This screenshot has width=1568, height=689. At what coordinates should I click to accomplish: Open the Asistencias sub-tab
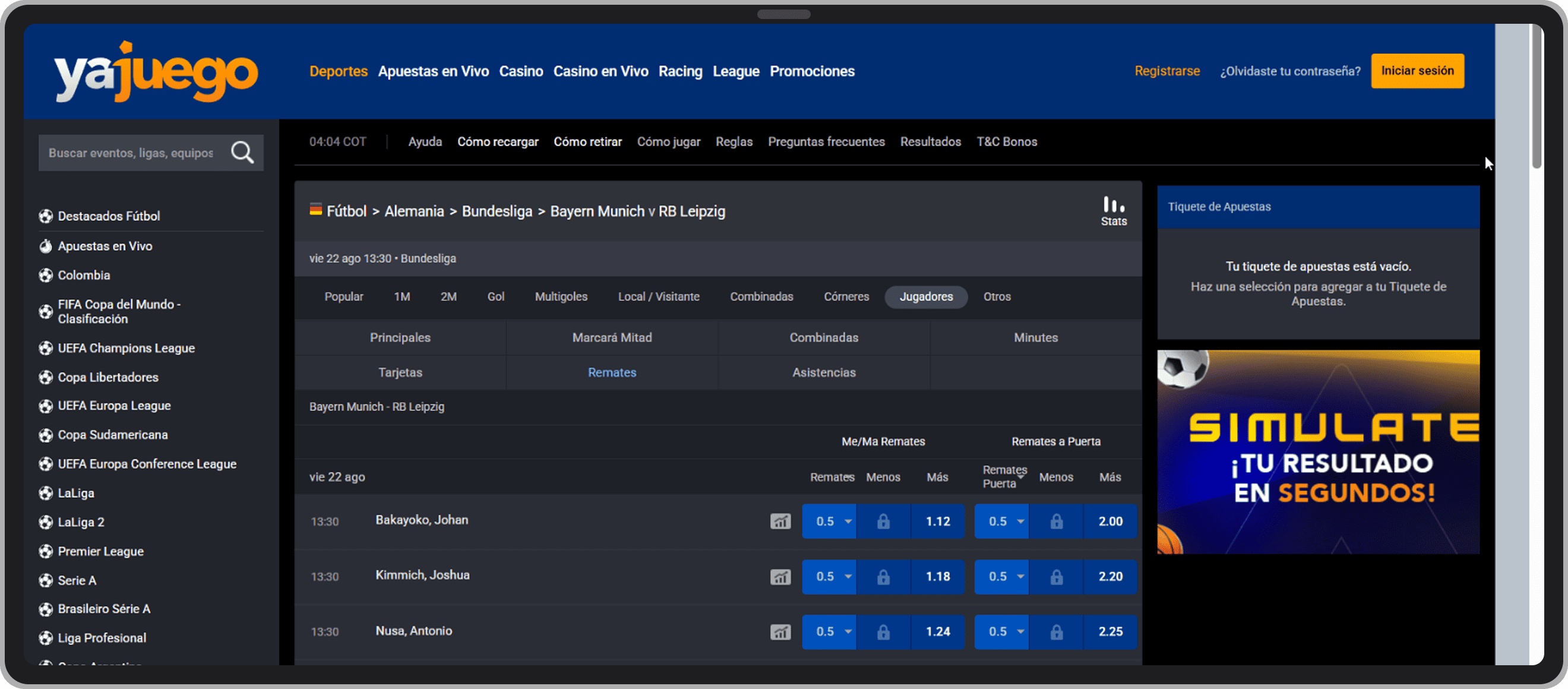(x=824, y=372)
